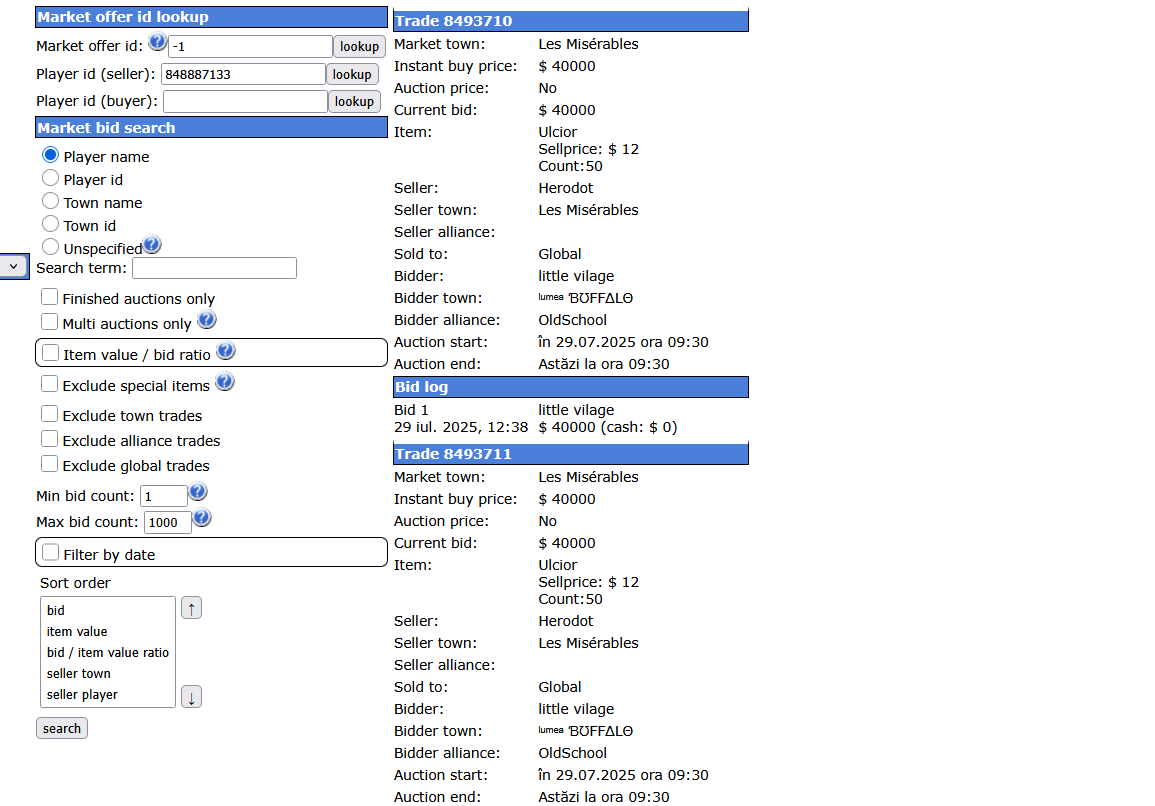The width and height of the screenshot is (1155, 806).
Task: Click the Search term text field
Action: coord(214,268)
